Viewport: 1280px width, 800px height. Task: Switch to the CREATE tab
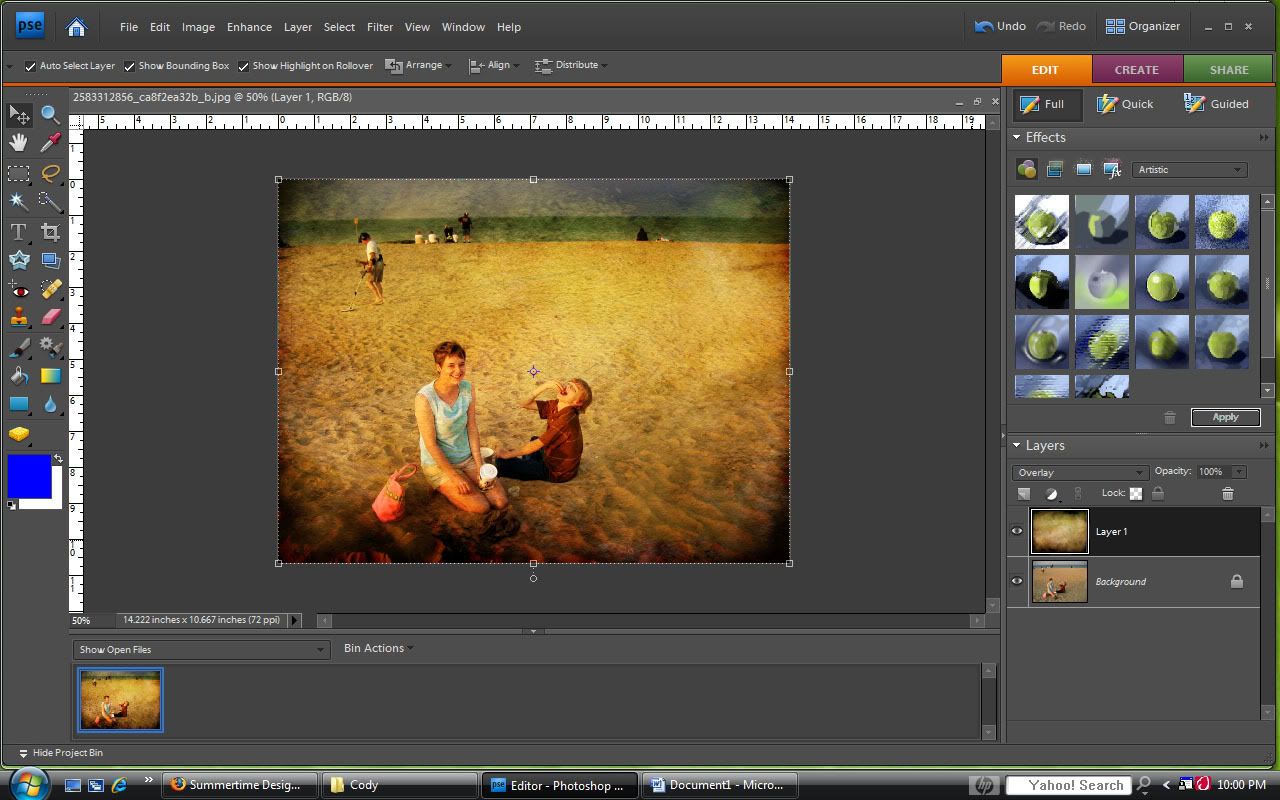(x=1137, y=70)
